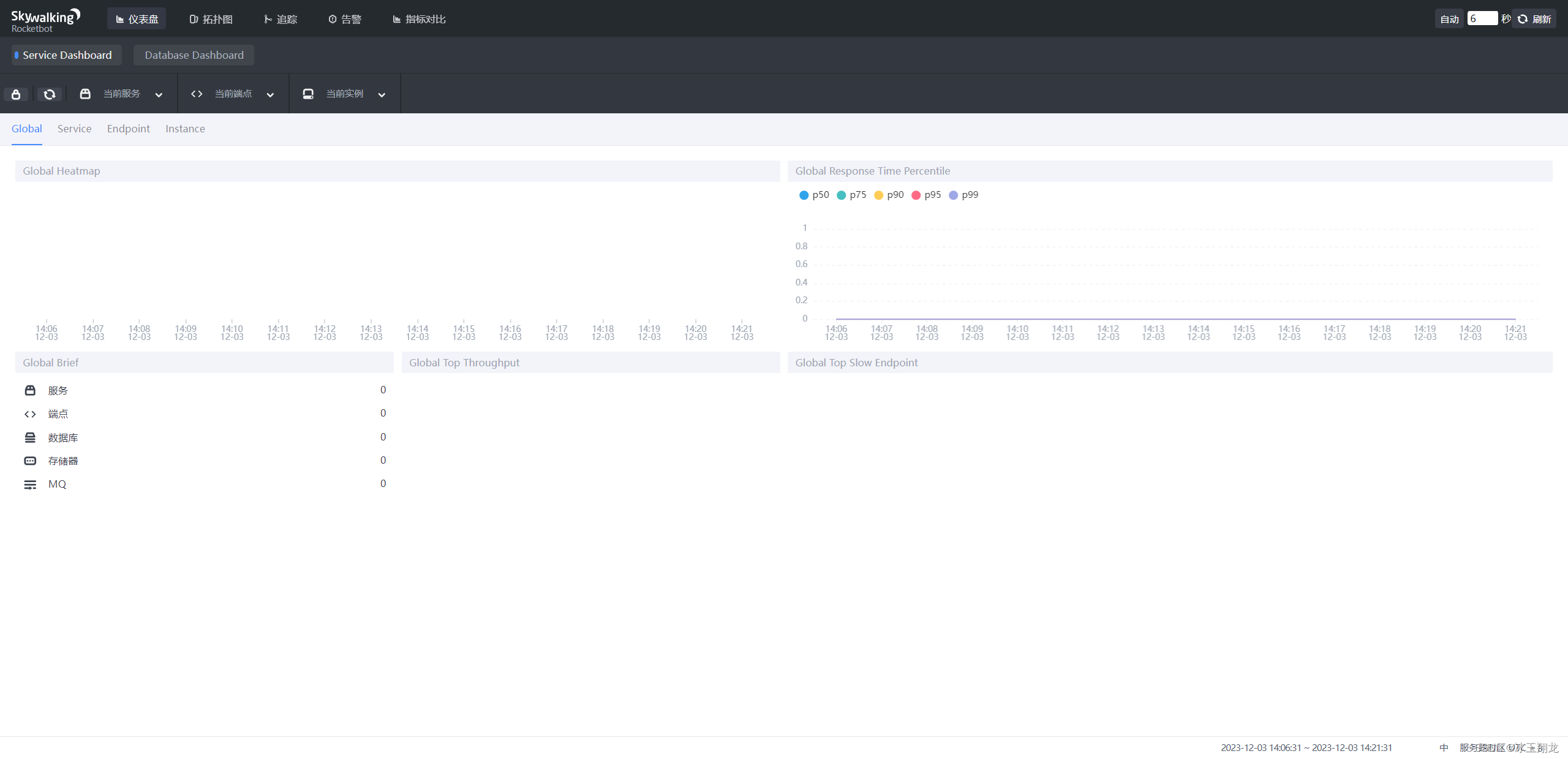Switch to the Endpoint tab
The image size is (1568, 759).
[128, 129]
